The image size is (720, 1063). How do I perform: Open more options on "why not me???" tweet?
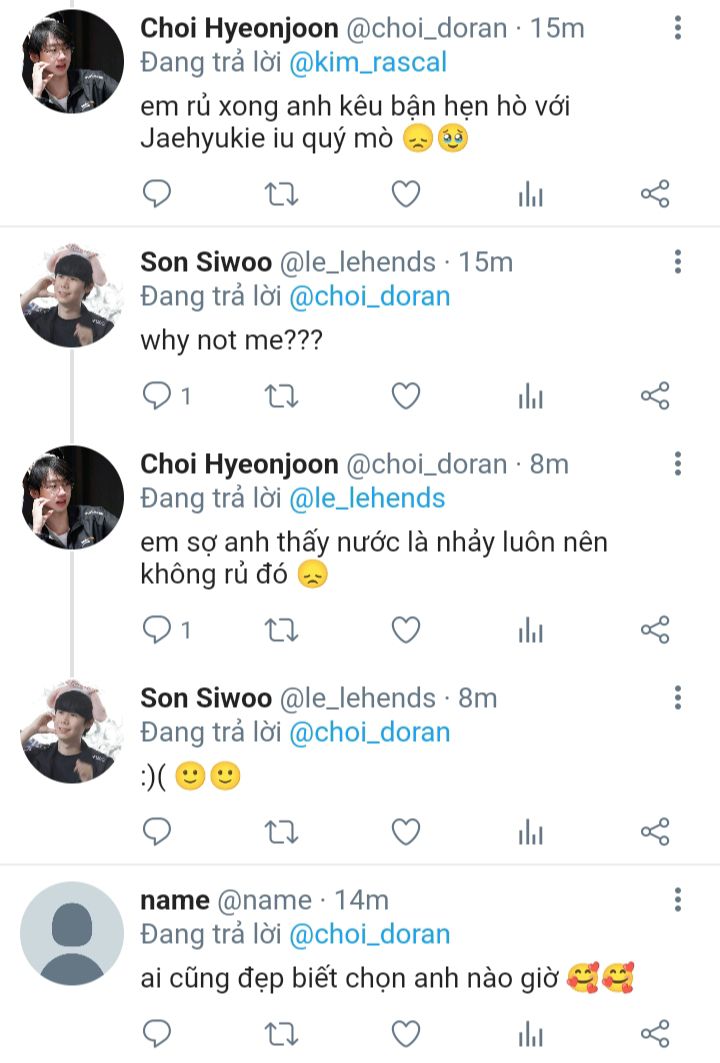[678, 262]
